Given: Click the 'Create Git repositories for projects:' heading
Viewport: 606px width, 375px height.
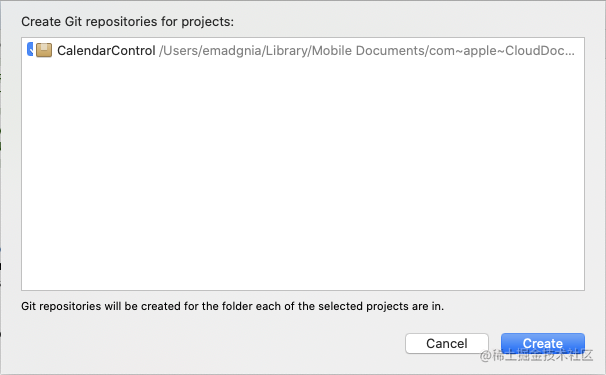Looking at the screenshot, I should pos(128,22).
